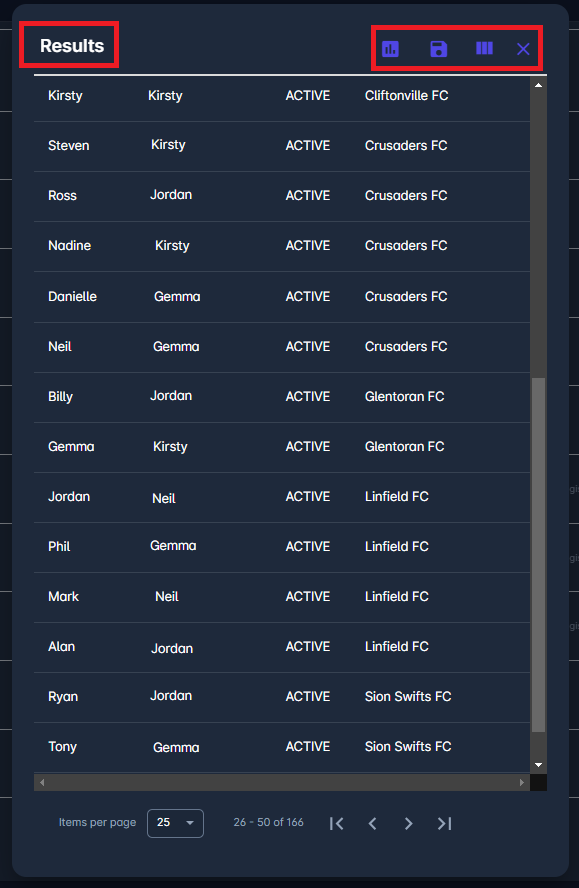579x888 pixels.
Task: Advance to the next page of results
Action: [409, 823]
